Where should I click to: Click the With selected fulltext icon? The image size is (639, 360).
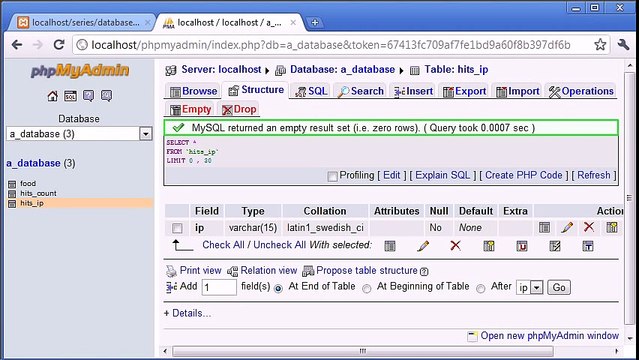[588, 246]
